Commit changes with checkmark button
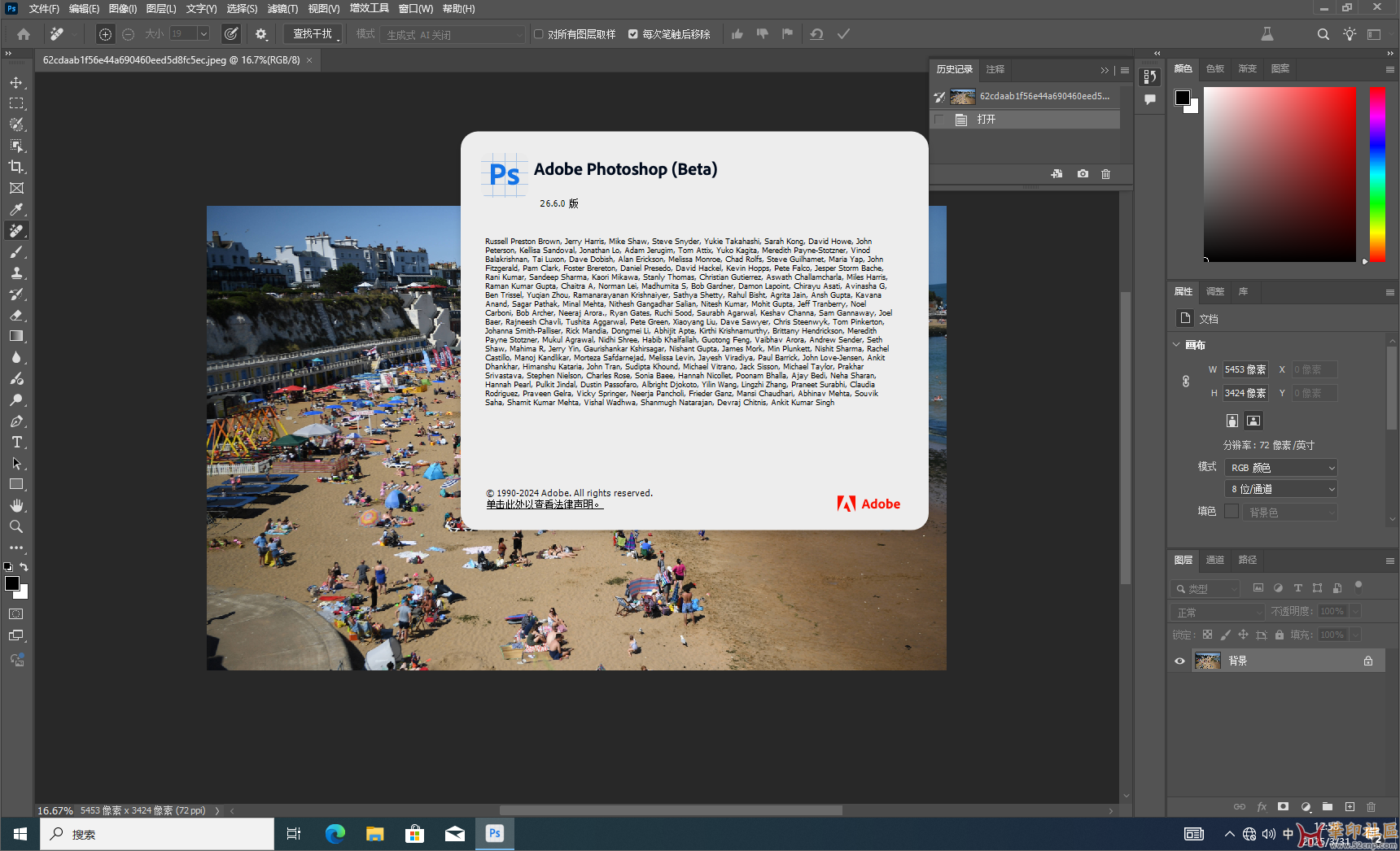Image resolution: width=1400 pixels, height=851 pixels. (x=843, y=34)
